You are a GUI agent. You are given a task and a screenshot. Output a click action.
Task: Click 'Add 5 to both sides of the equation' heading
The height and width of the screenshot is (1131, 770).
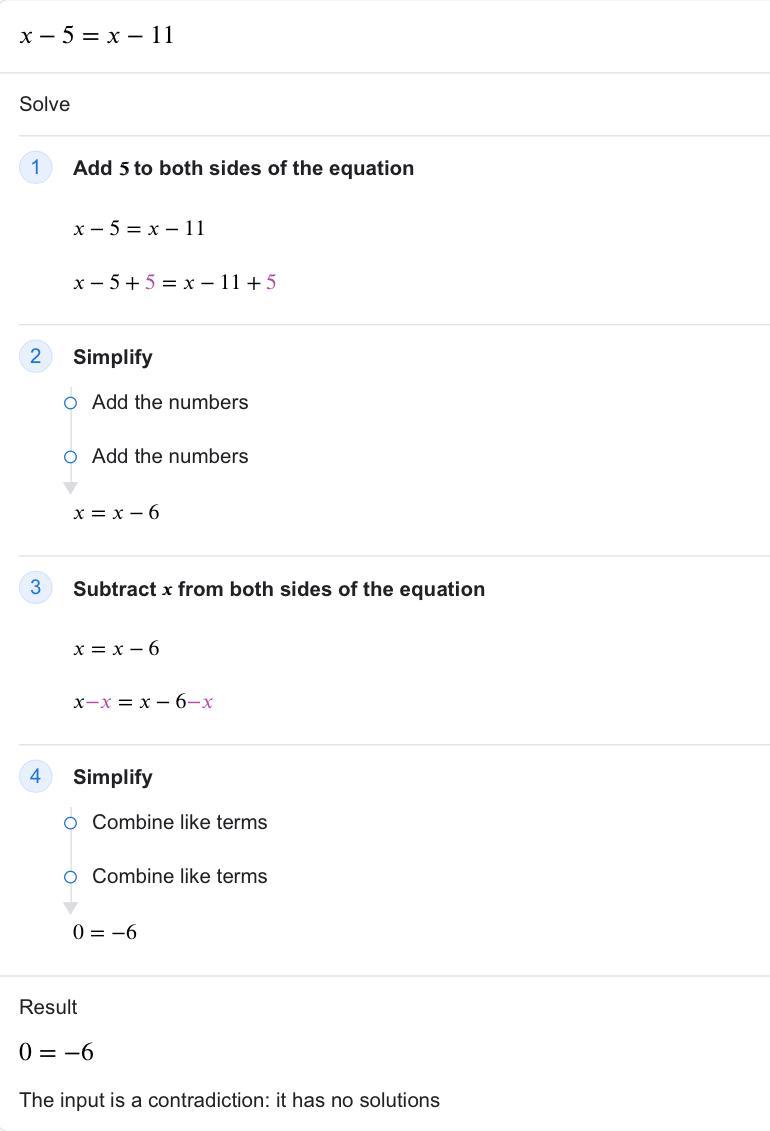244,168
